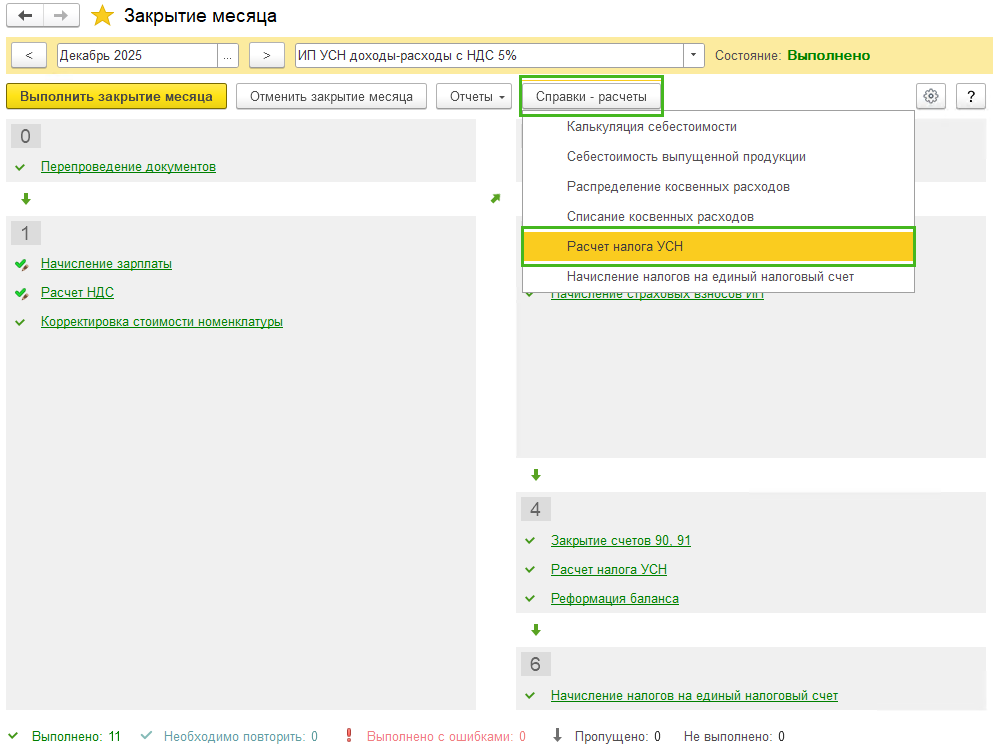Toggle the favorites star next to the title
This screenshot has height=749, width=993.
pyautogui.click(x=102, y=16)
